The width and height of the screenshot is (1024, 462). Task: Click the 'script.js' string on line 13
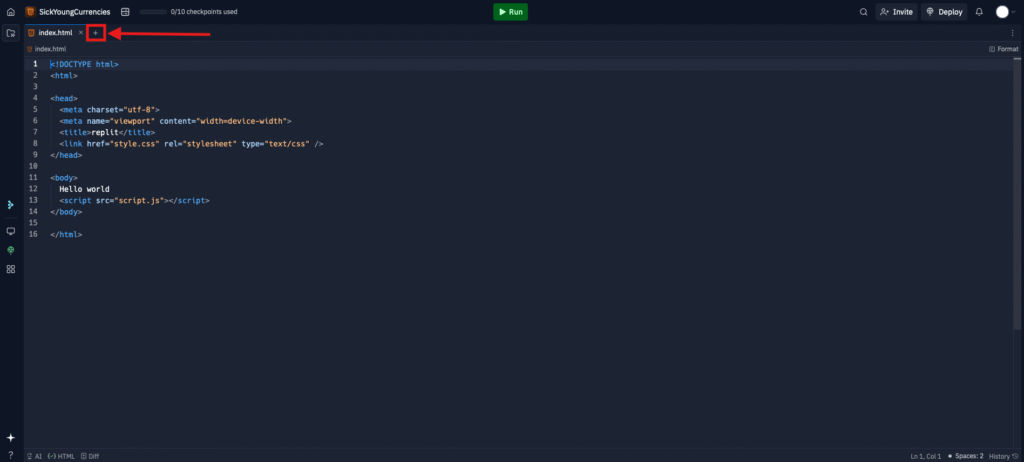coord(140,201)
